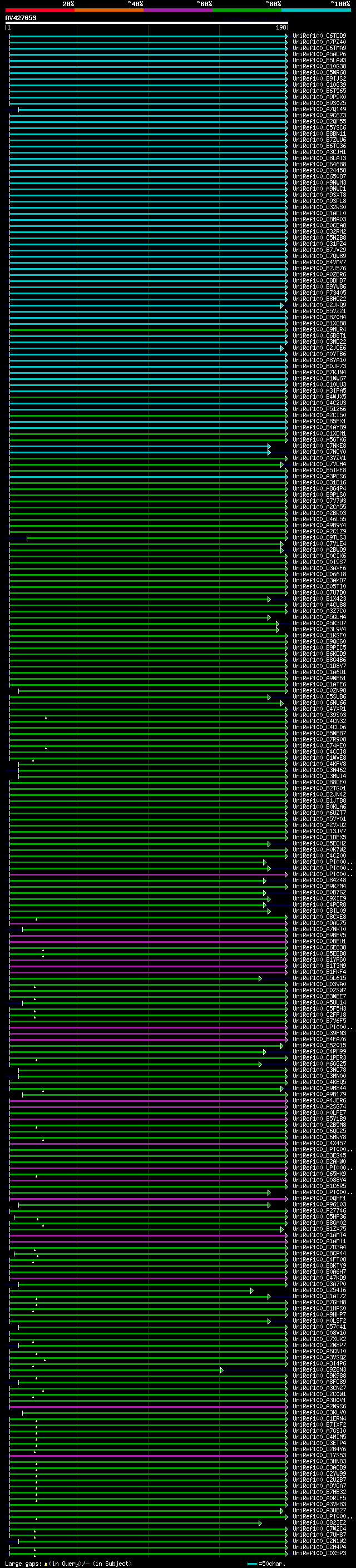Select label UniRef100_Q088Y4
The image size is (356, 1568).
pos(319,1180)
